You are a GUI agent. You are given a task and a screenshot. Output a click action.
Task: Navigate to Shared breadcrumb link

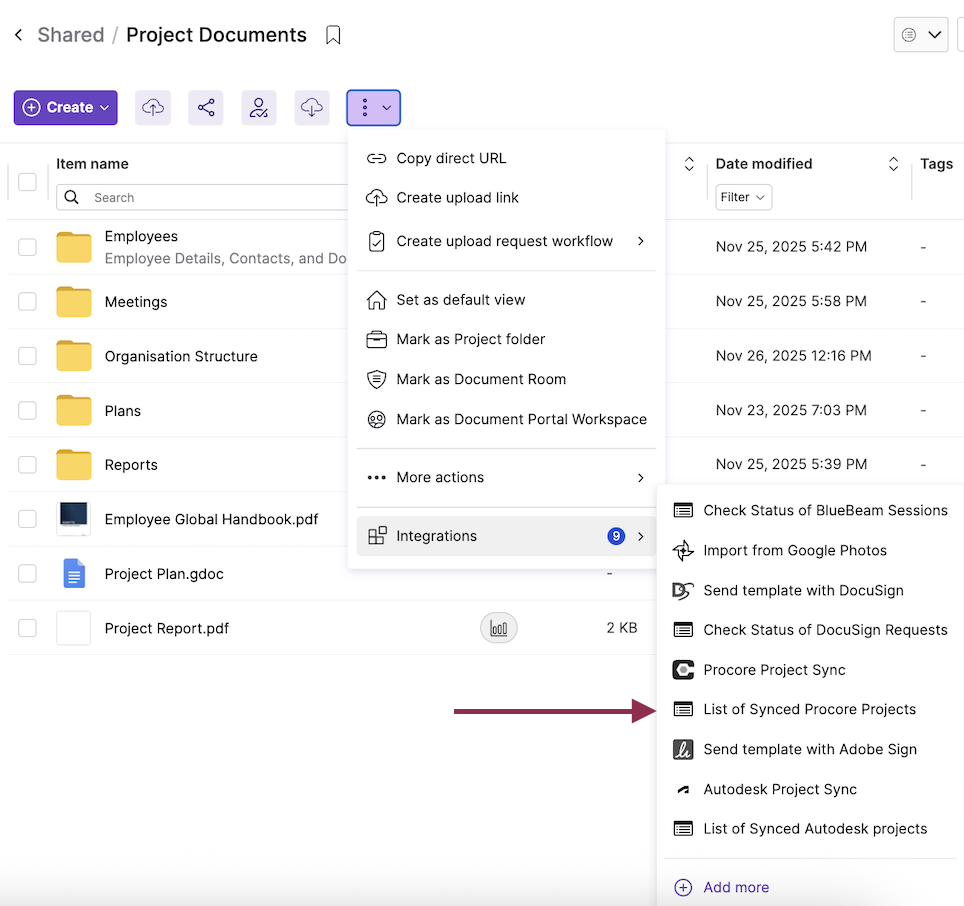71,35
